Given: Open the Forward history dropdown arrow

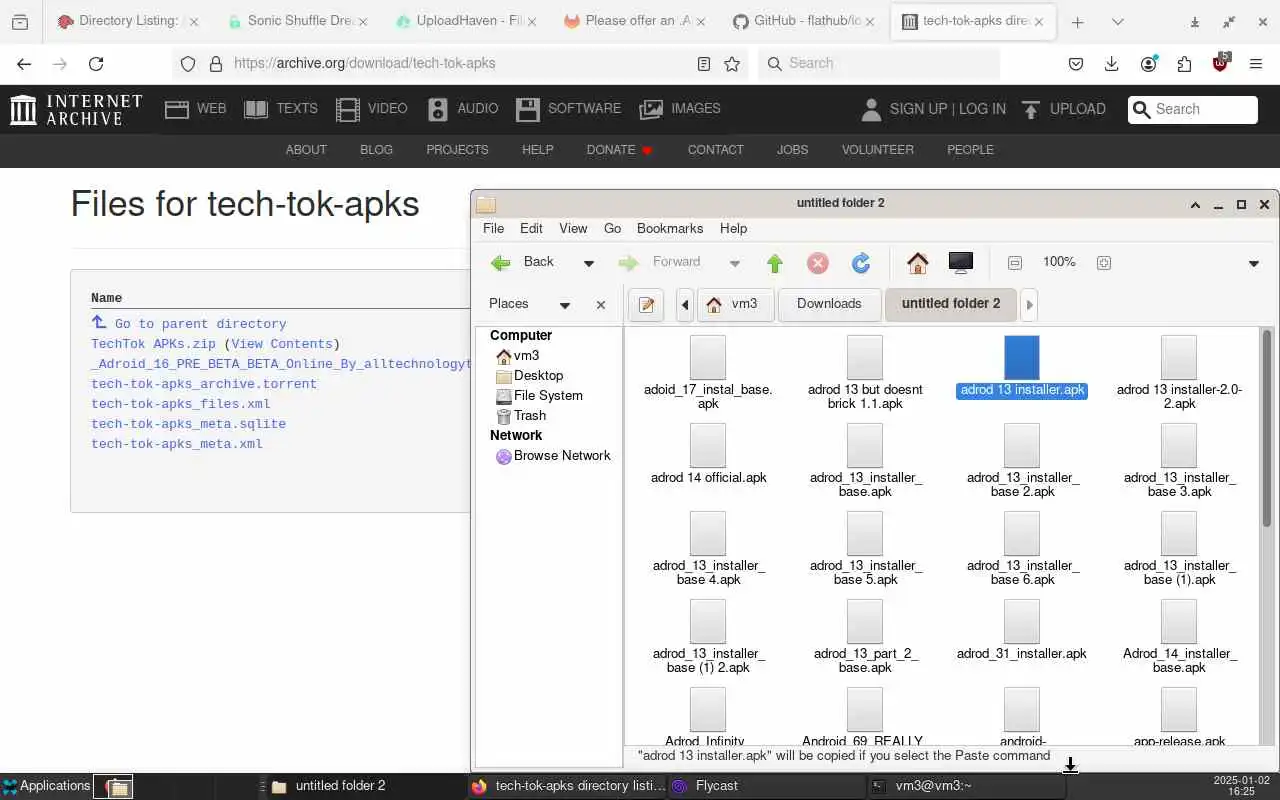Looking at the screenshot, I should pyautogui.click(x=735, y=264).
